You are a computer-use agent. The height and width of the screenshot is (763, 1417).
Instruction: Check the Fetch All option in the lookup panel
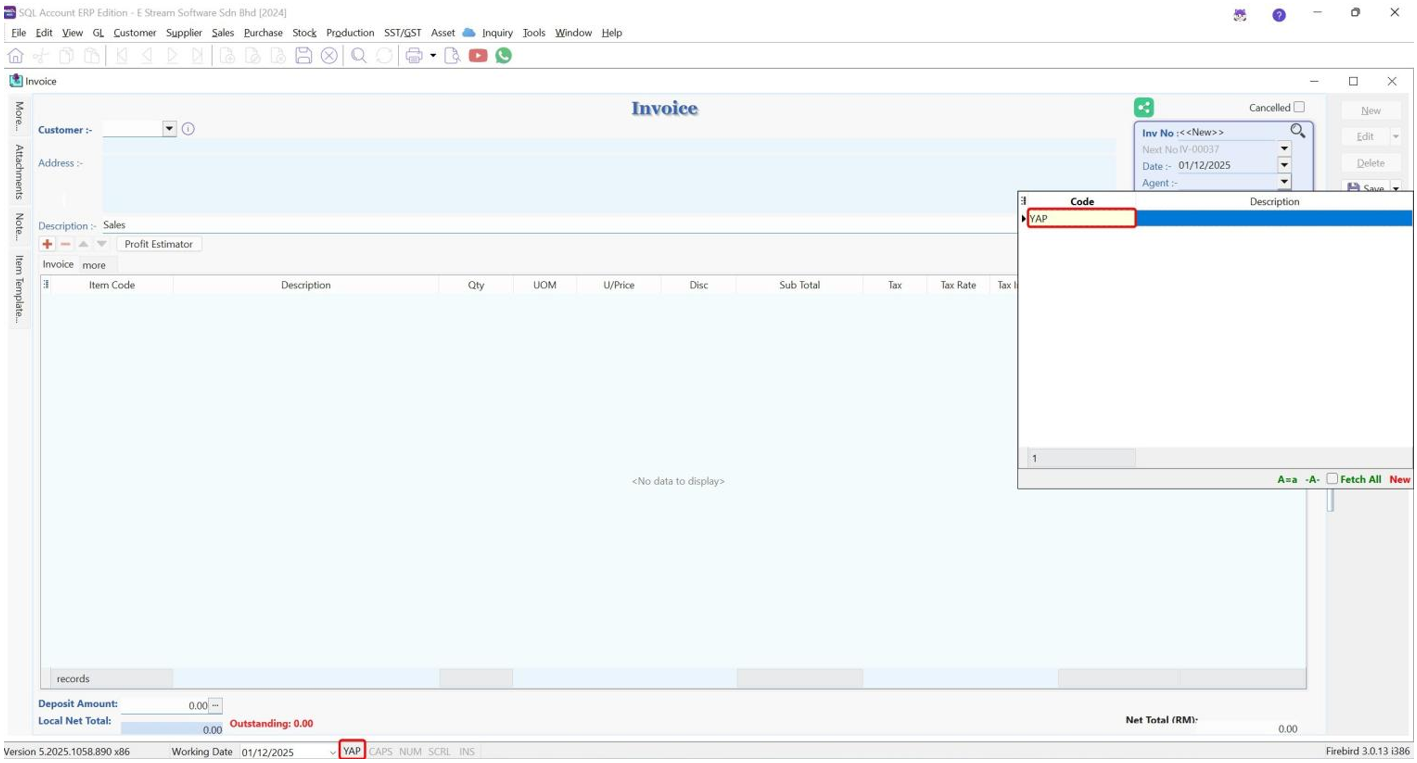pyautogui.click(x=1331, y=479)
